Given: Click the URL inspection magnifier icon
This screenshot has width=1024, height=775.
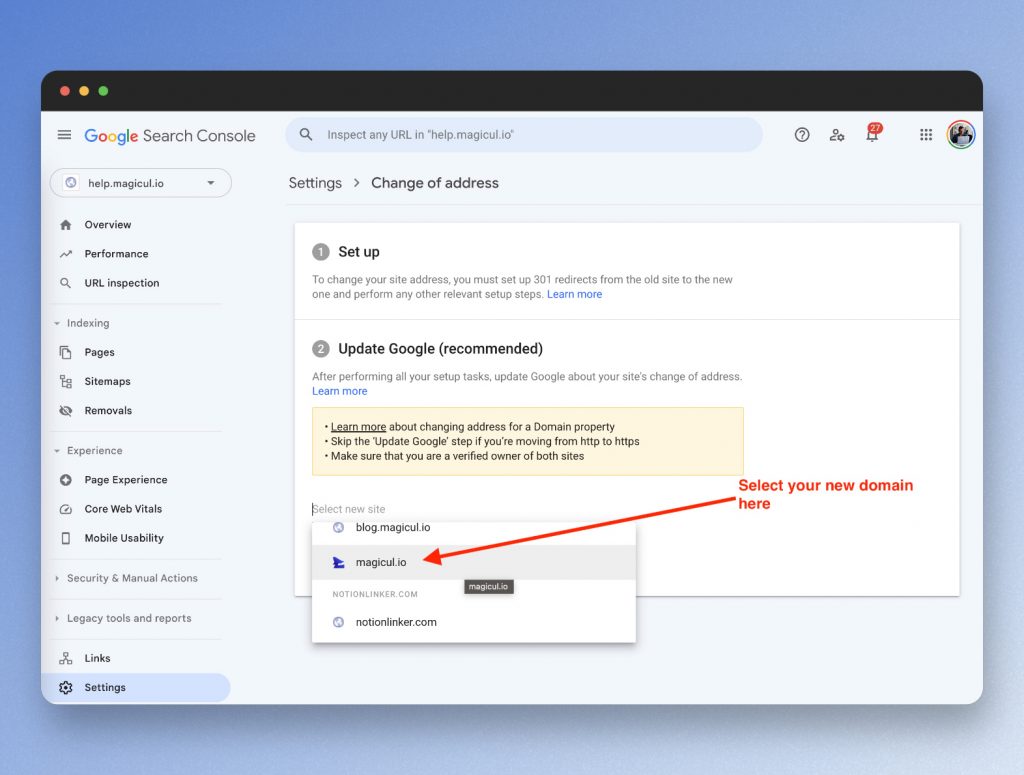Looking at the screenshot, I should [x=65, y=283].
